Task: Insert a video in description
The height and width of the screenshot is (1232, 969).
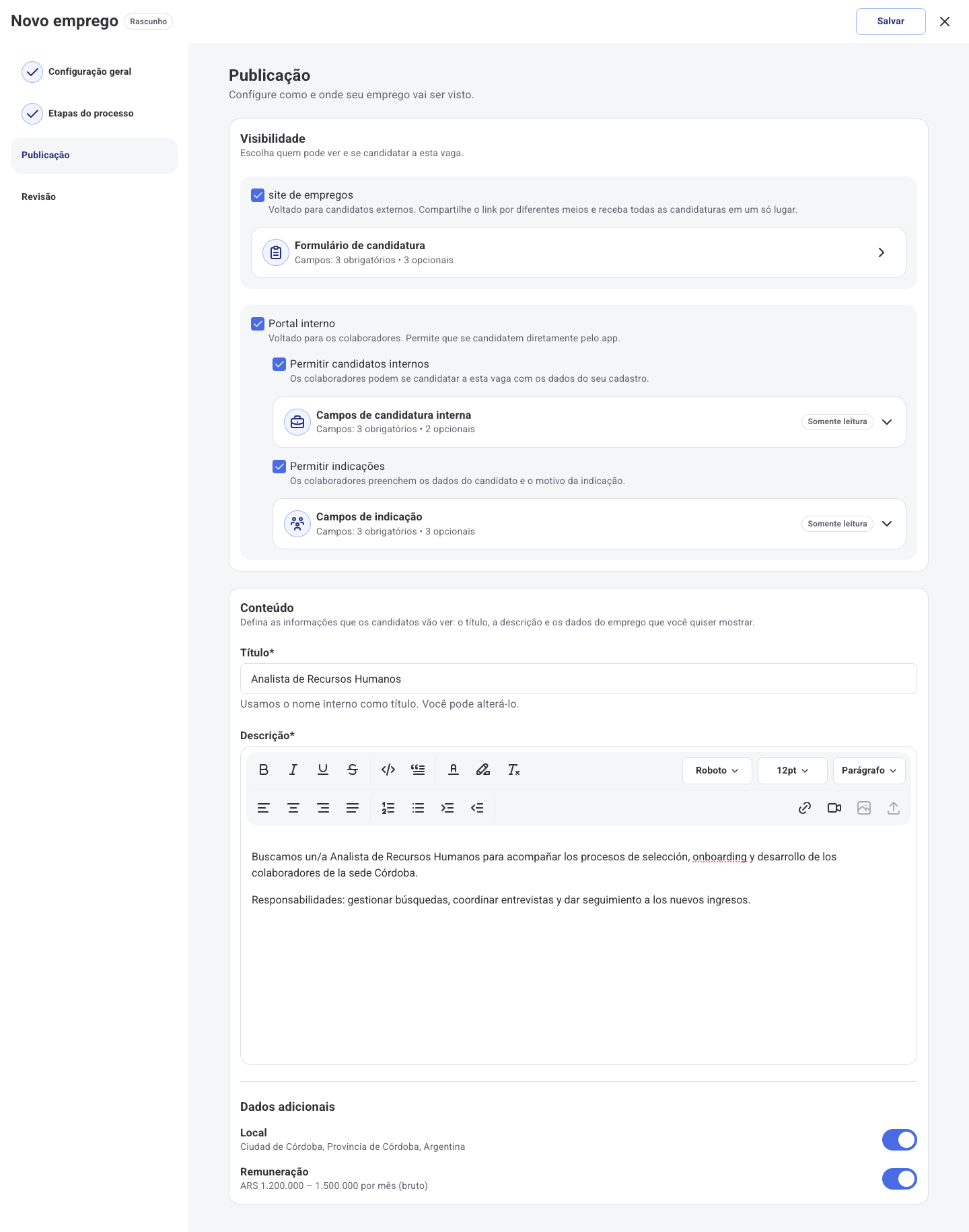Action: 834,808
